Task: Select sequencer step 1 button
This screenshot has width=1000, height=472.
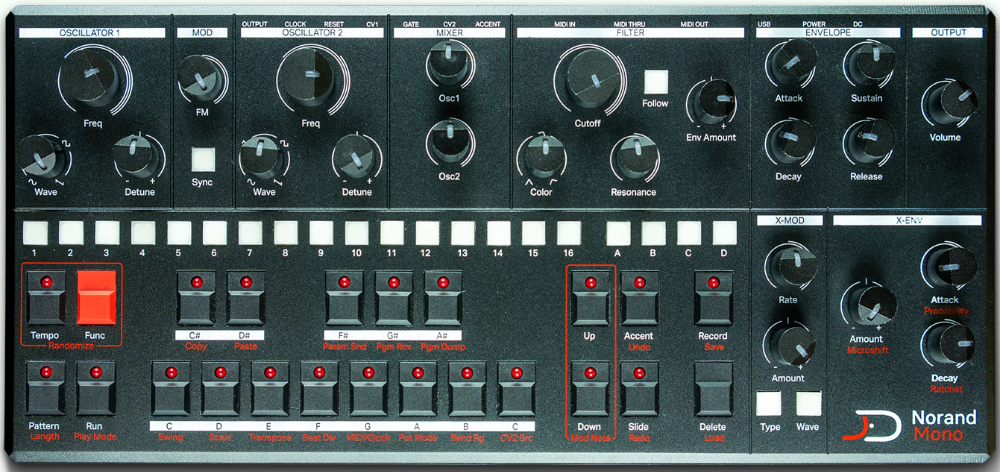Action: coord(34,233)
